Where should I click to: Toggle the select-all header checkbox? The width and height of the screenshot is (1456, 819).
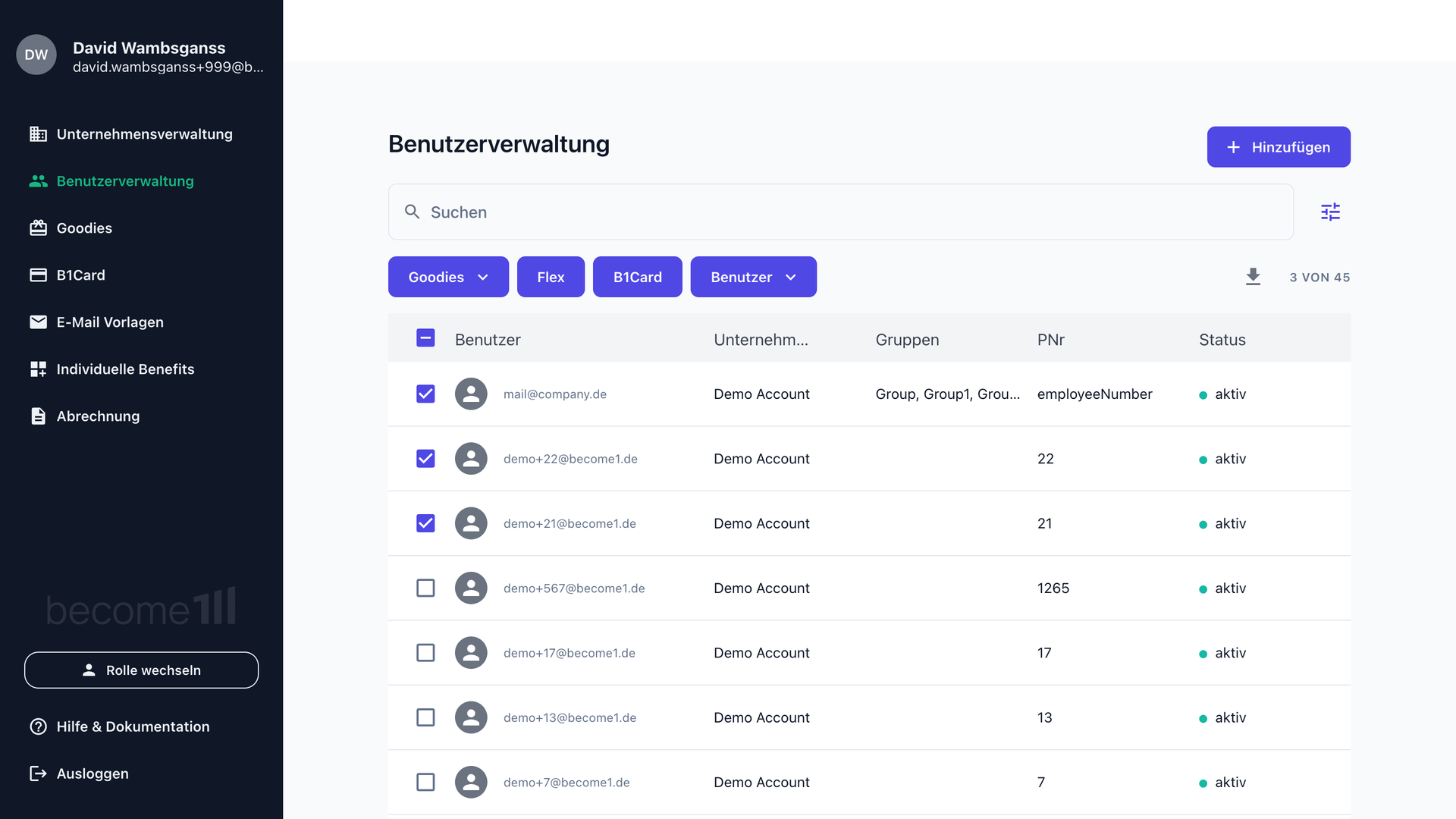click(x=425, y=338)
